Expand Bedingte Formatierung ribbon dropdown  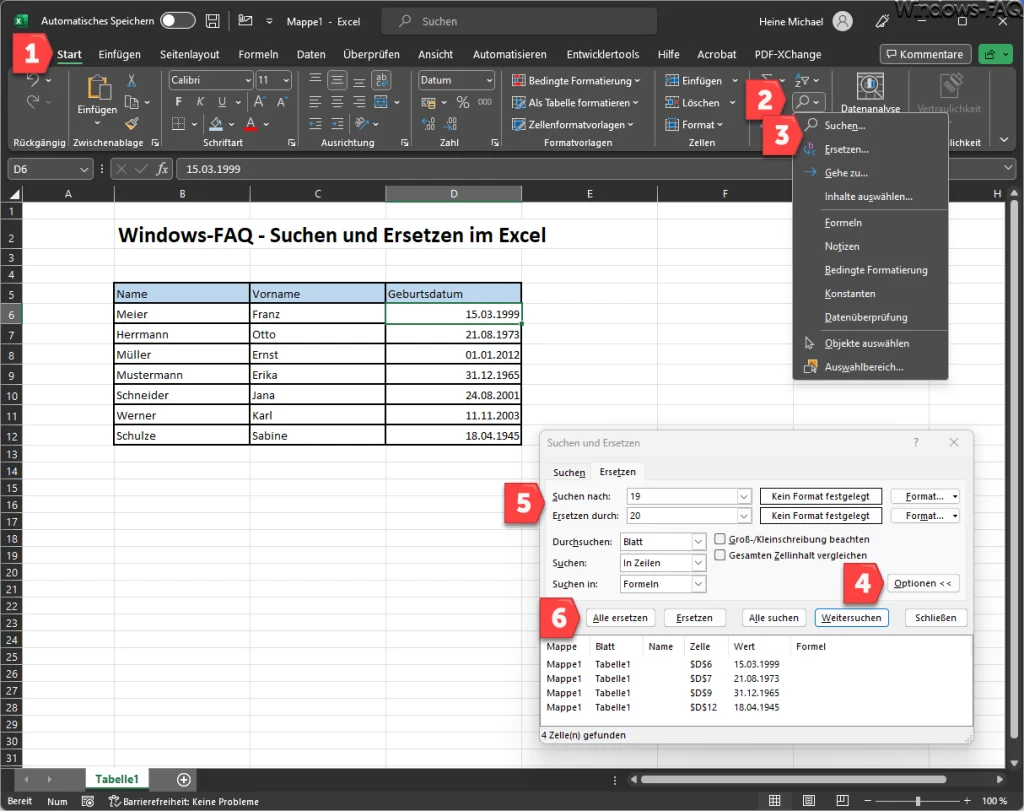pos(576,80)
